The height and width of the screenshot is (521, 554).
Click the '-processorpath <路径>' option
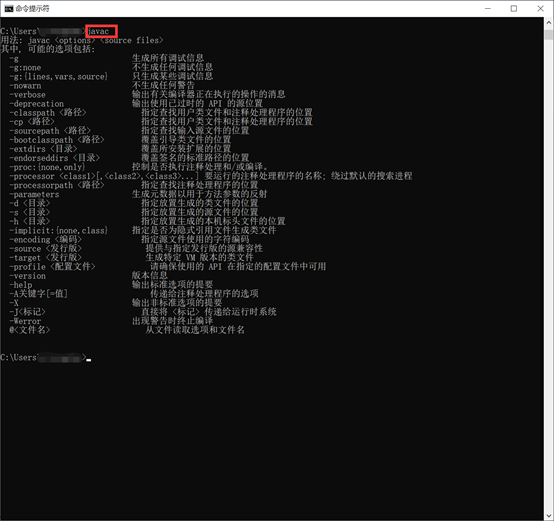[x=57, y=185]
